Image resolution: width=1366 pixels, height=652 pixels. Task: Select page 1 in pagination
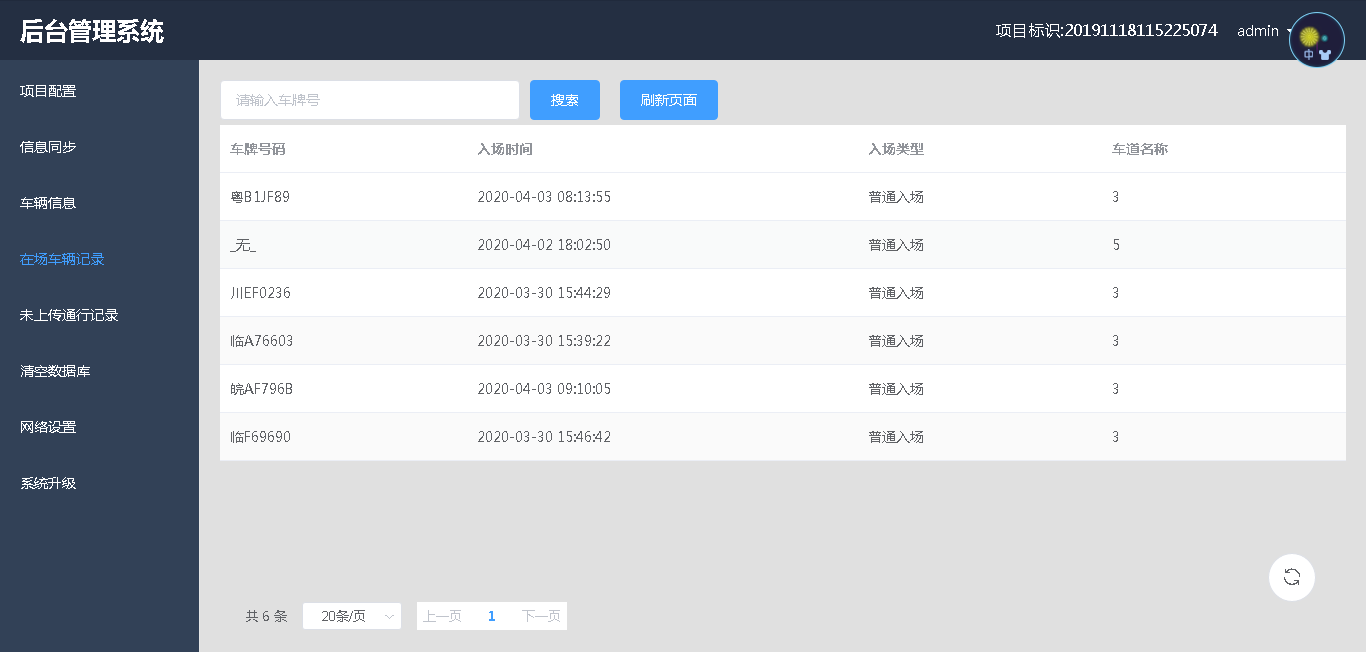(x=491, y=616)
